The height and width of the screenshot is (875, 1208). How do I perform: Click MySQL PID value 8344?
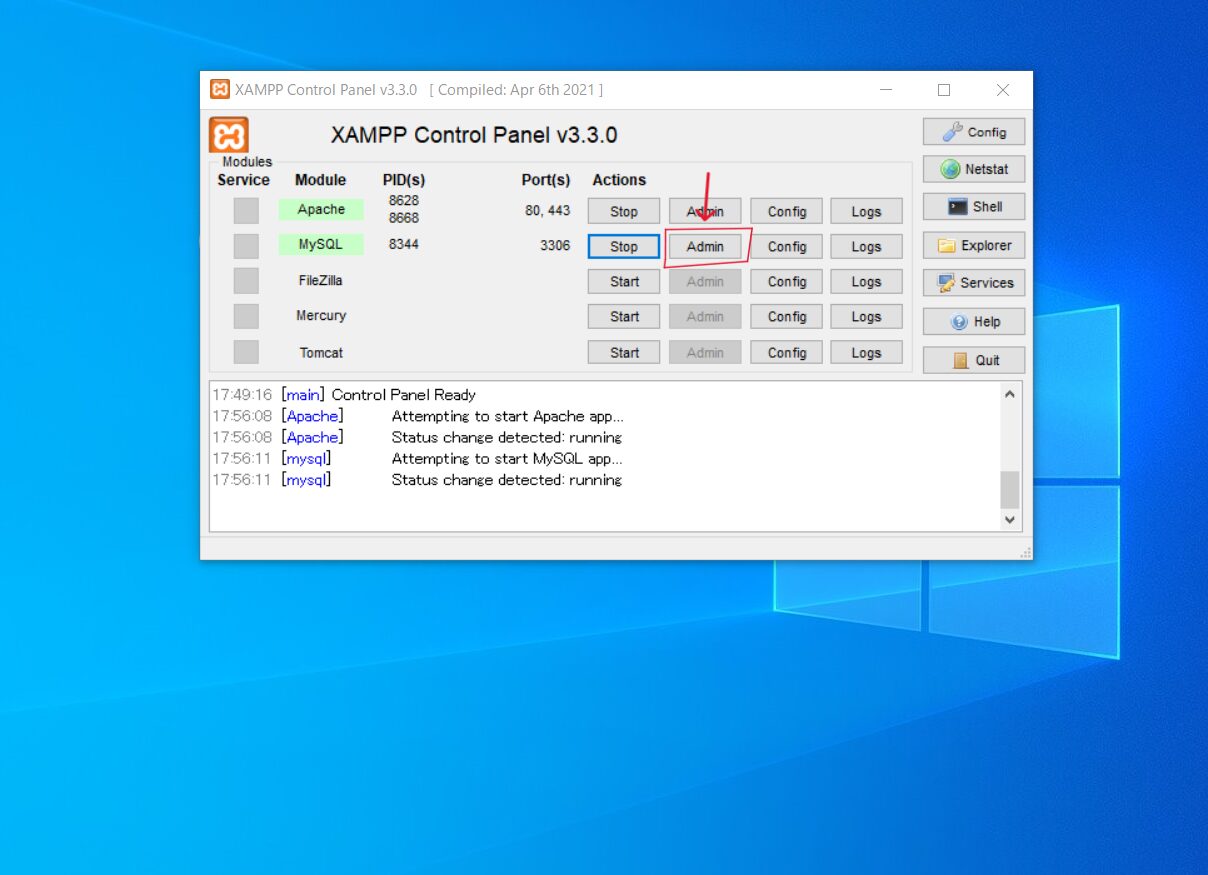coord(404,244)
